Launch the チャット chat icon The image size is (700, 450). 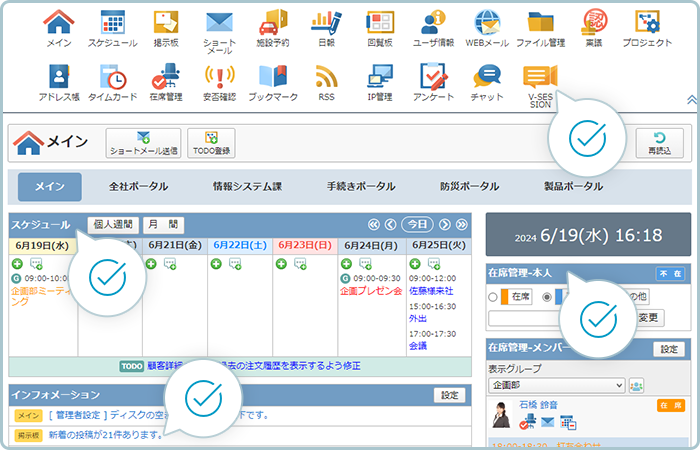click(x=487, y=82)
